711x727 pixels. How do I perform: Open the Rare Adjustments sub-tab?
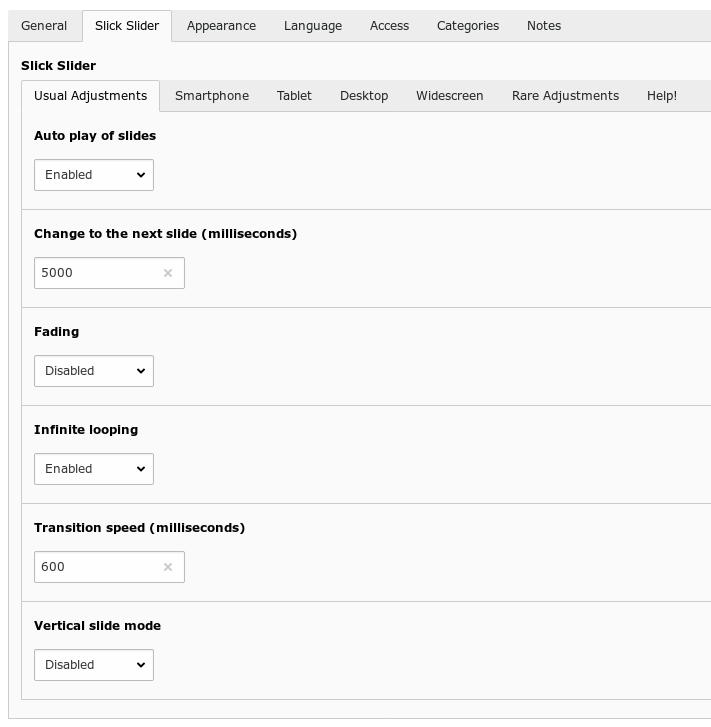[x=565, y=96]
